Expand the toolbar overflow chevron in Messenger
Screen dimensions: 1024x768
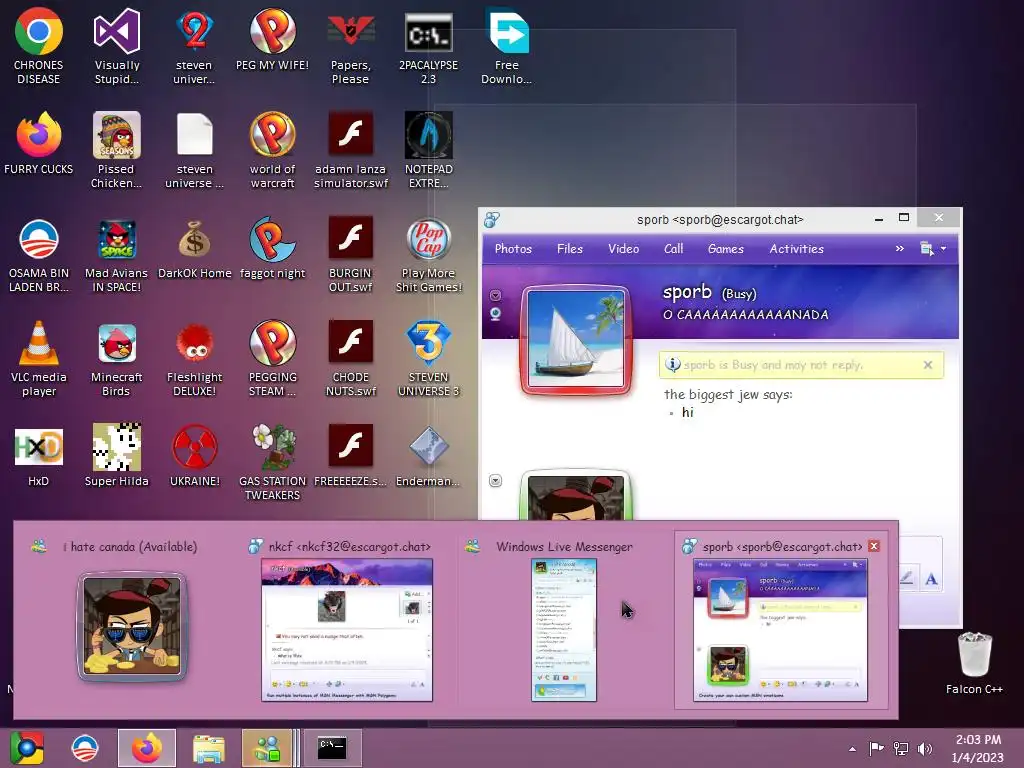[900, 249]
